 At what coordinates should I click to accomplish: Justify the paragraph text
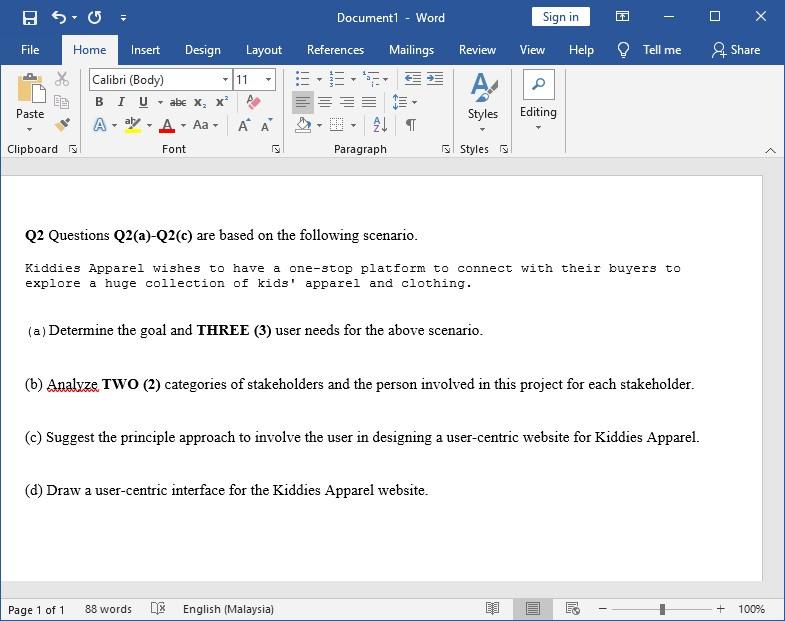(369, 102)
